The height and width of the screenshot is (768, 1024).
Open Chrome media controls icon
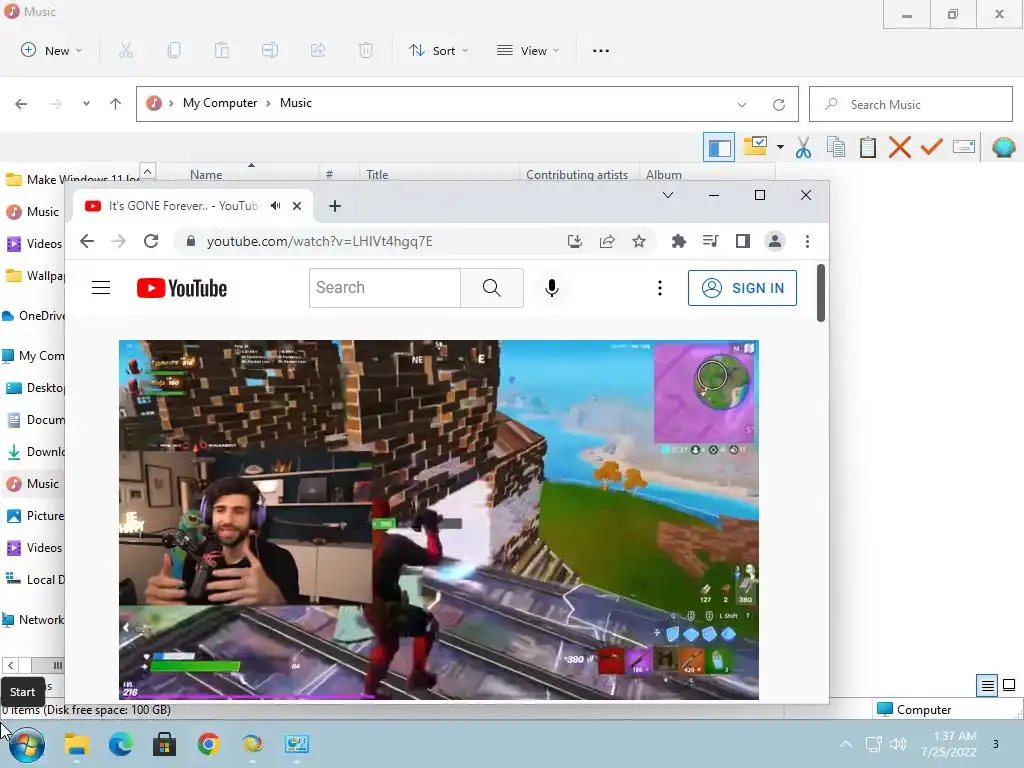[711, 241]
